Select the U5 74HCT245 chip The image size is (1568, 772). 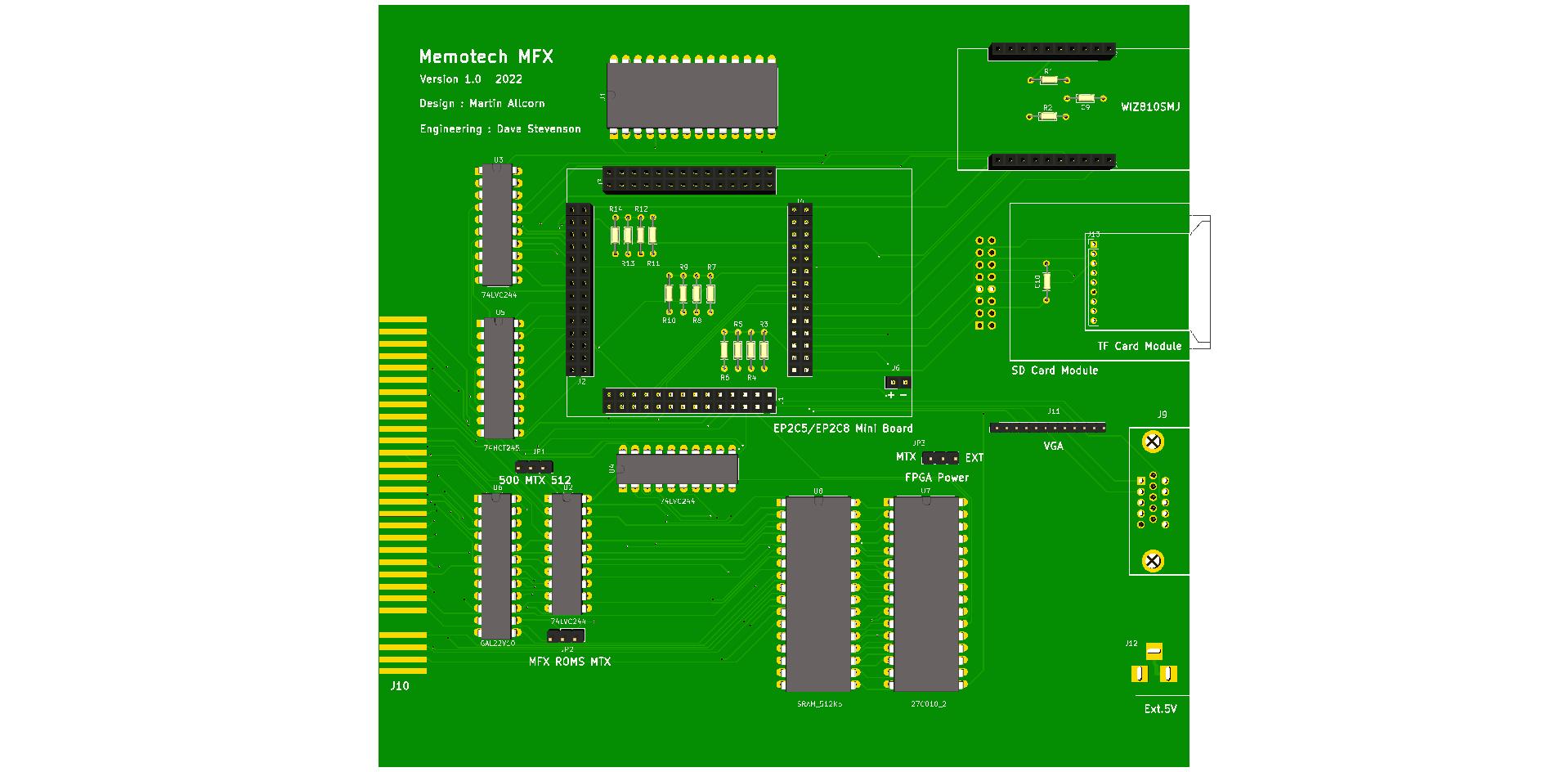click(499, 377)
